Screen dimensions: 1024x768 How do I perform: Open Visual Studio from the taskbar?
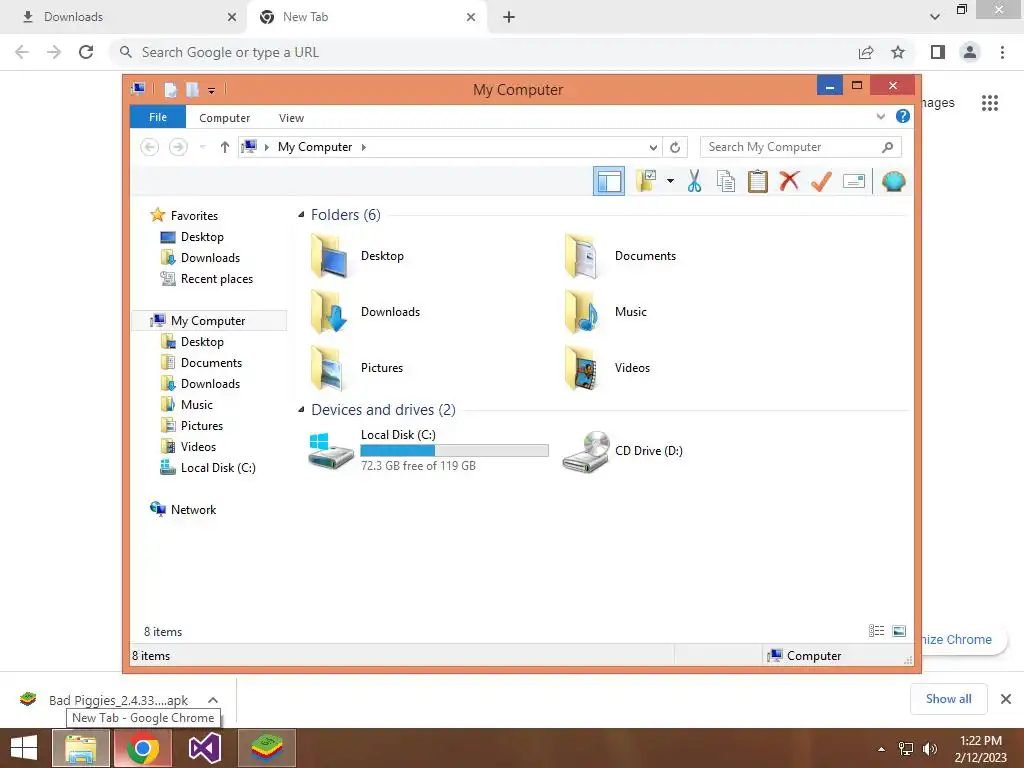pyautogui.click(x=204, y=748)
